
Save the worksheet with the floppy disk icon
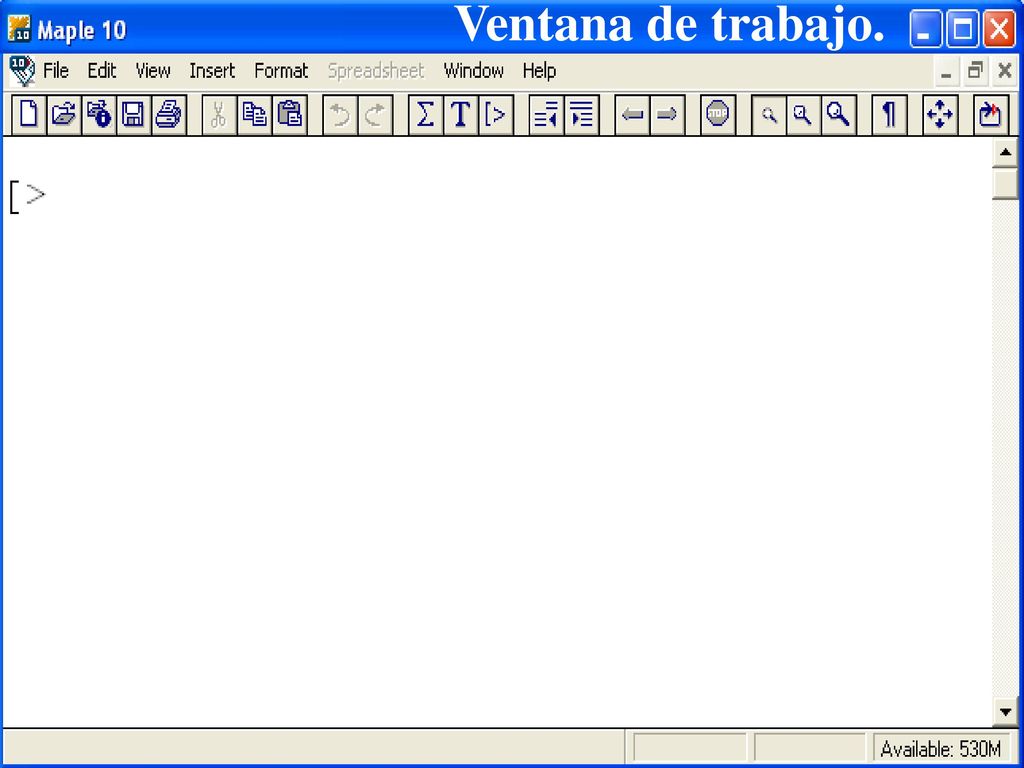[x=134, y=115]
